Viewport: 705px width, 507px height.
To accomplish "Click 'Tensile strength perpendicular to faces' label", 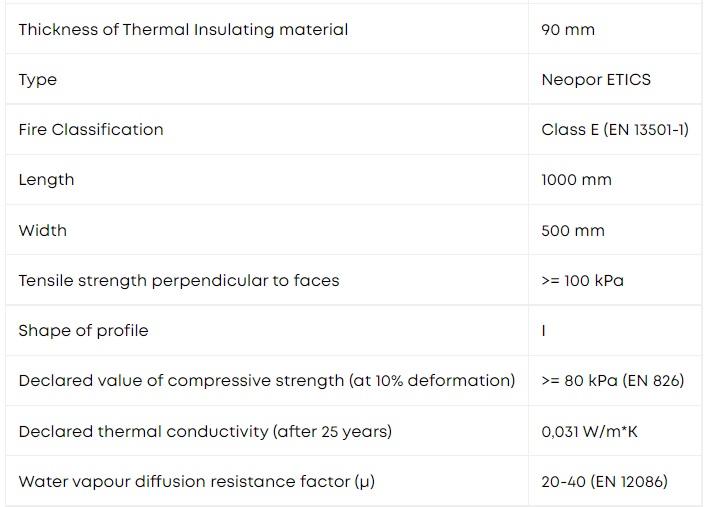I will coord(179,280).
